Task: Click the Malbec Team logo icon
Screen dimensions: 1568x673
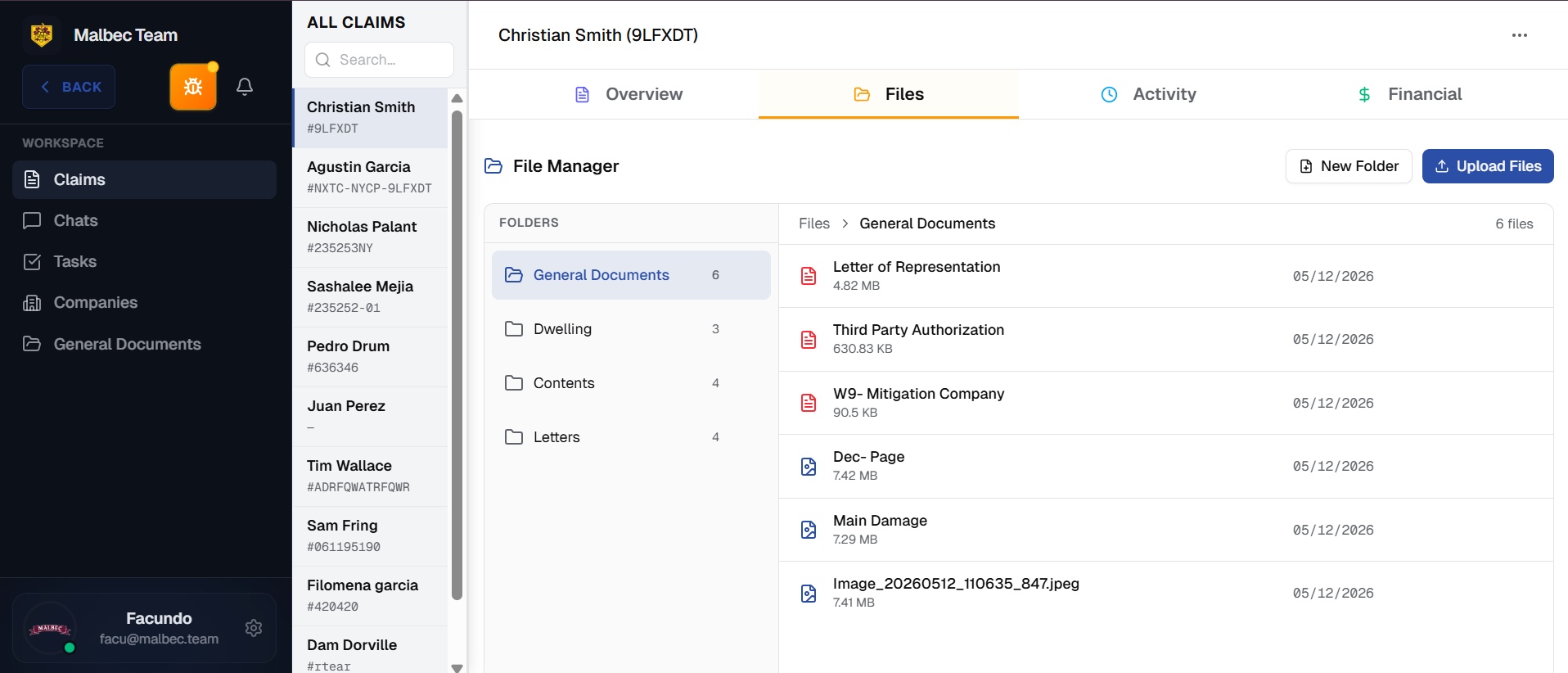Action: tap(42, 35)
